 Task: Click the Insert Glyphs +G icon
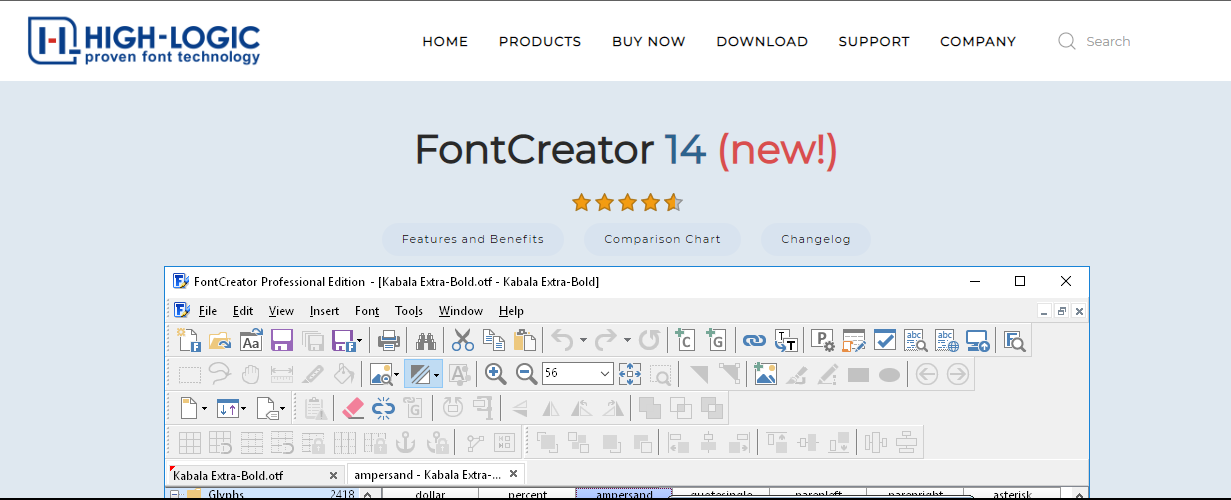click(716, 340)
